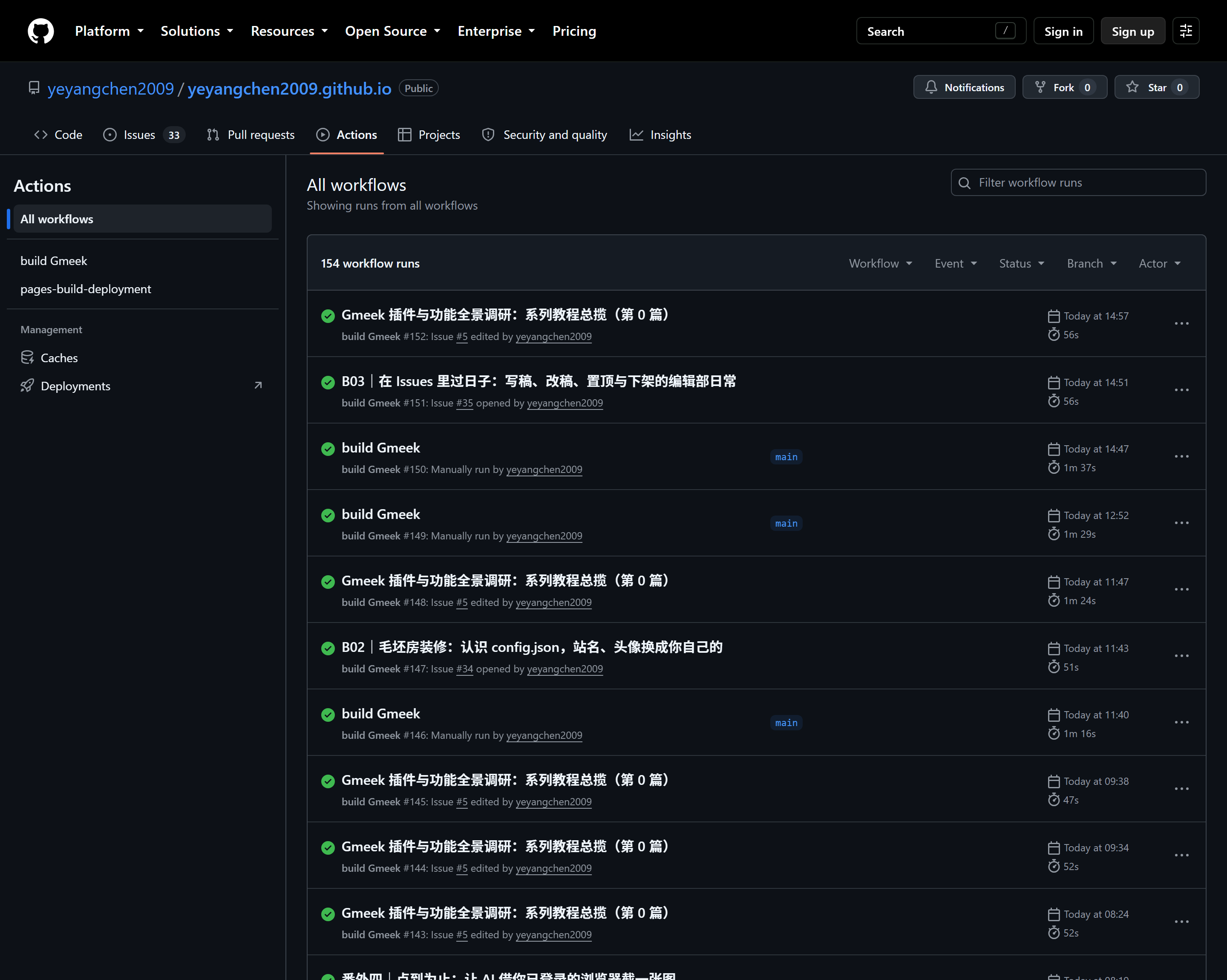Open the more options menu for run #148

(1181, 589)
